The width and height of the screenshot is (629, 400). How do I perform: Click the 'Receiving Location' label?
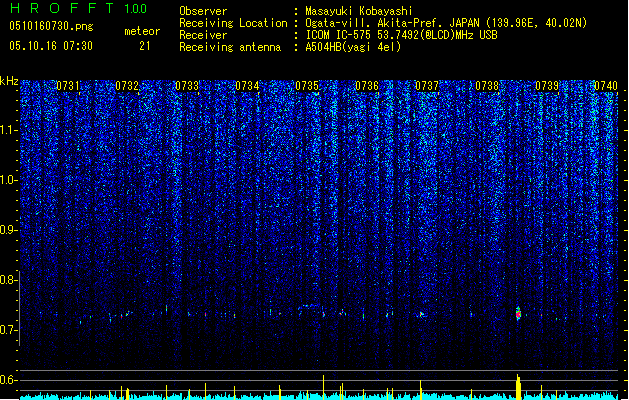click(233, 23)
